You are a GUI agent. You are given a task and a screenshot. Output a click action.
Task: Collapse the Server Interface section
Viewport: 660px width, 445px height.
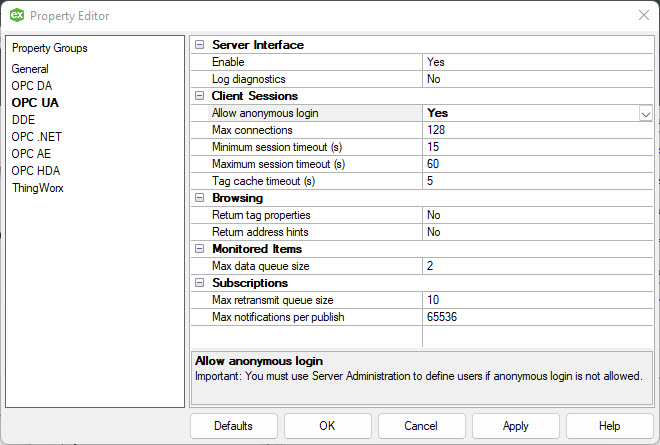(x=200, y=45)
